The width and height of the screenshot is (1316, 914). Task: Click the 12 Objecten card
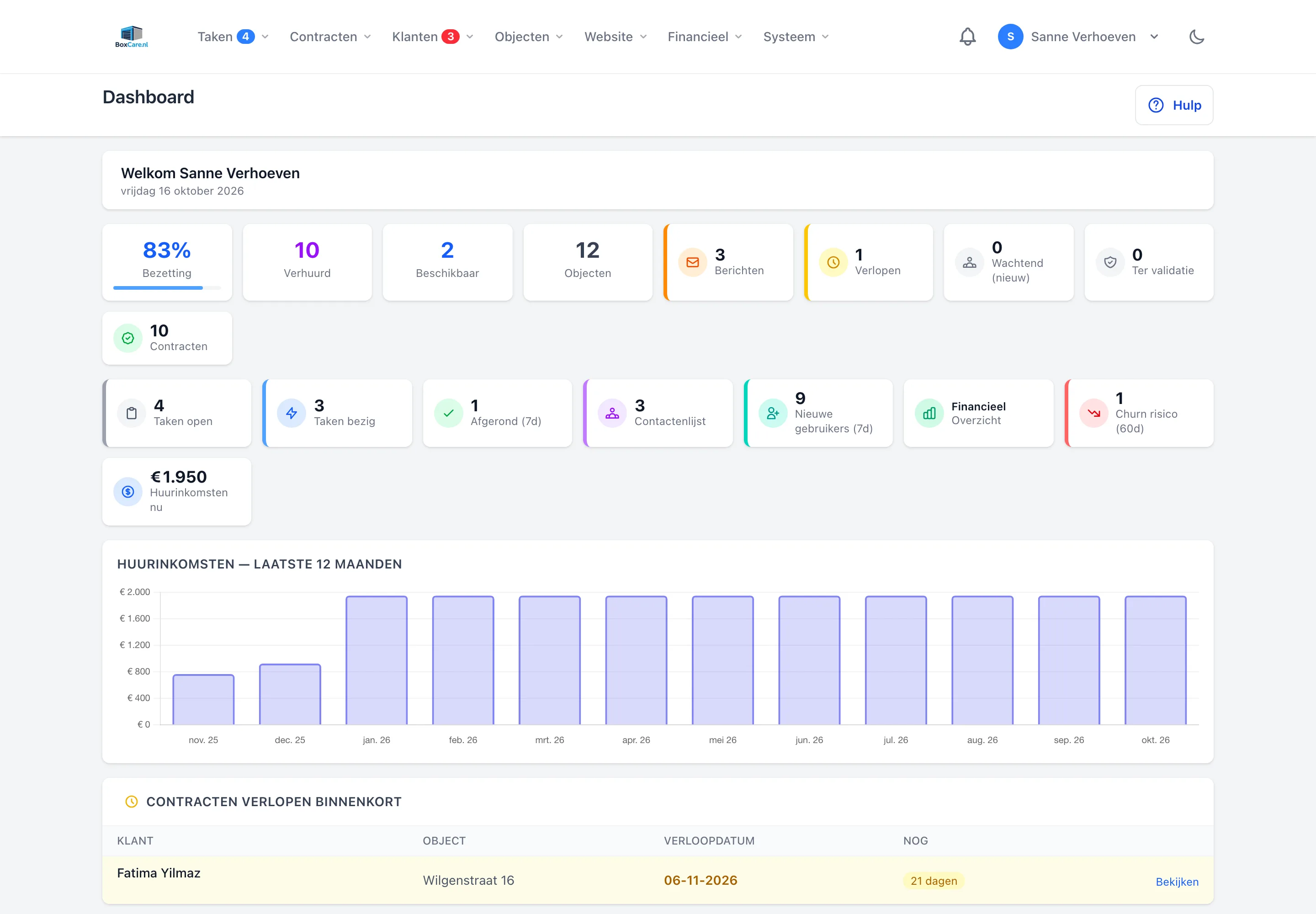(588, 262)
